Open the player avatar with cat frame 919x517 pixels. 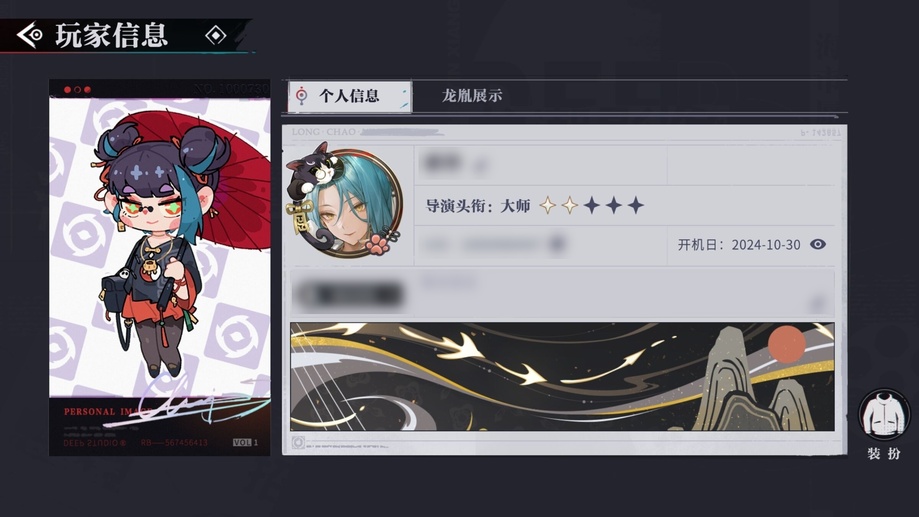tap(346, 200)
